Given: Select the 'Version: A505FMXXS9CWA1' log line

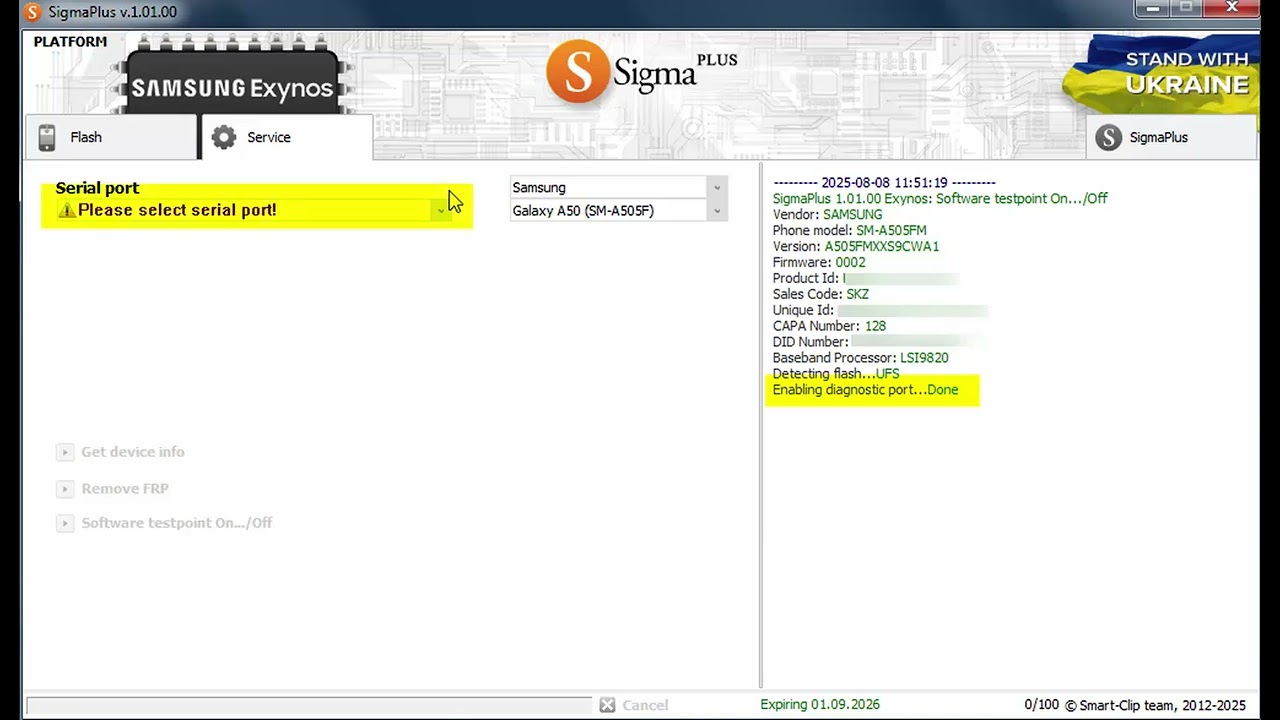Looking at the screenshot, I should 856,246.
